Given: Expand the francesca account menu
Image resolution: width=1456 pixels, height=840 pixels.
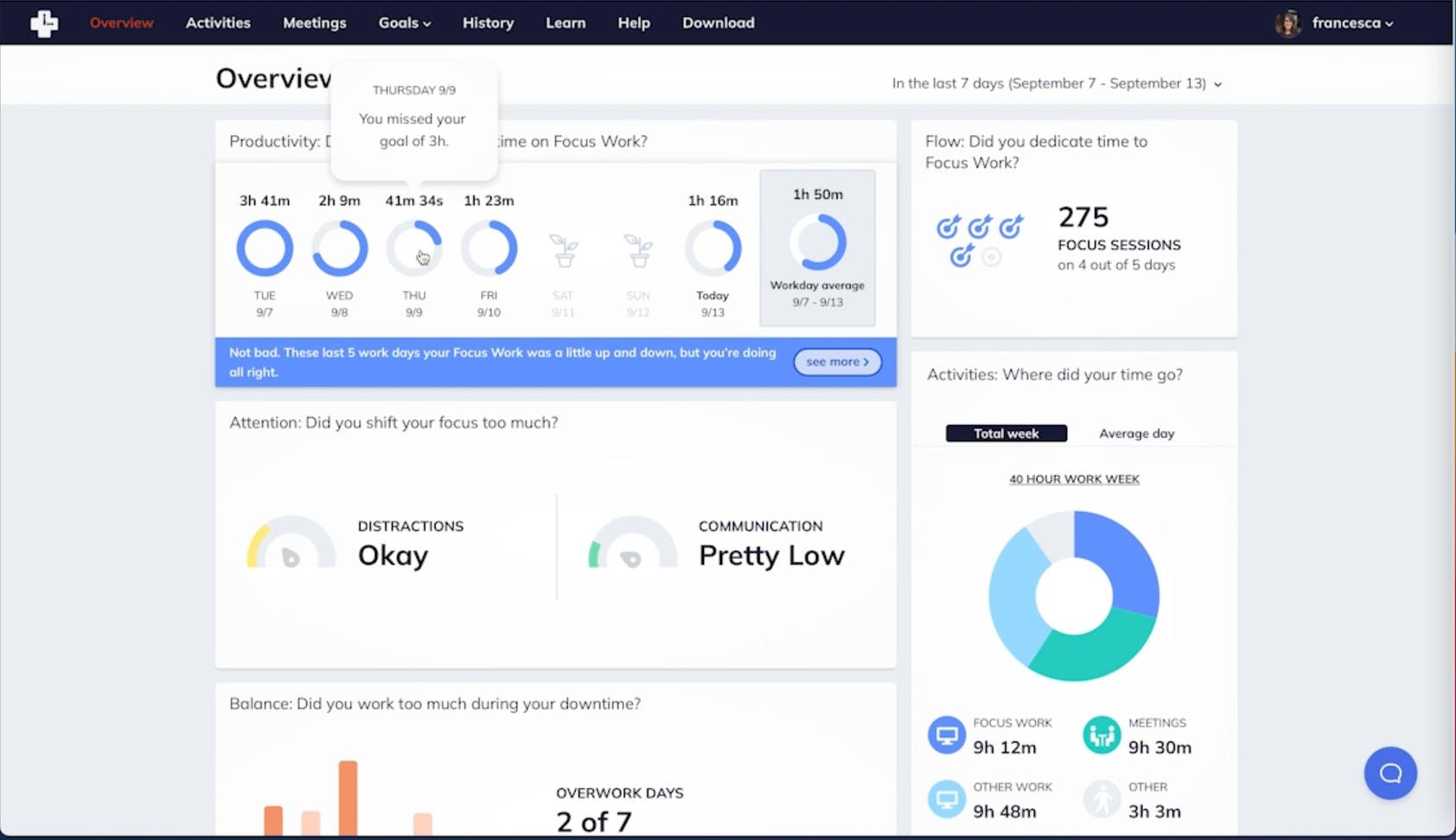Looking at the screenshot, I should tap(1353, 23).
